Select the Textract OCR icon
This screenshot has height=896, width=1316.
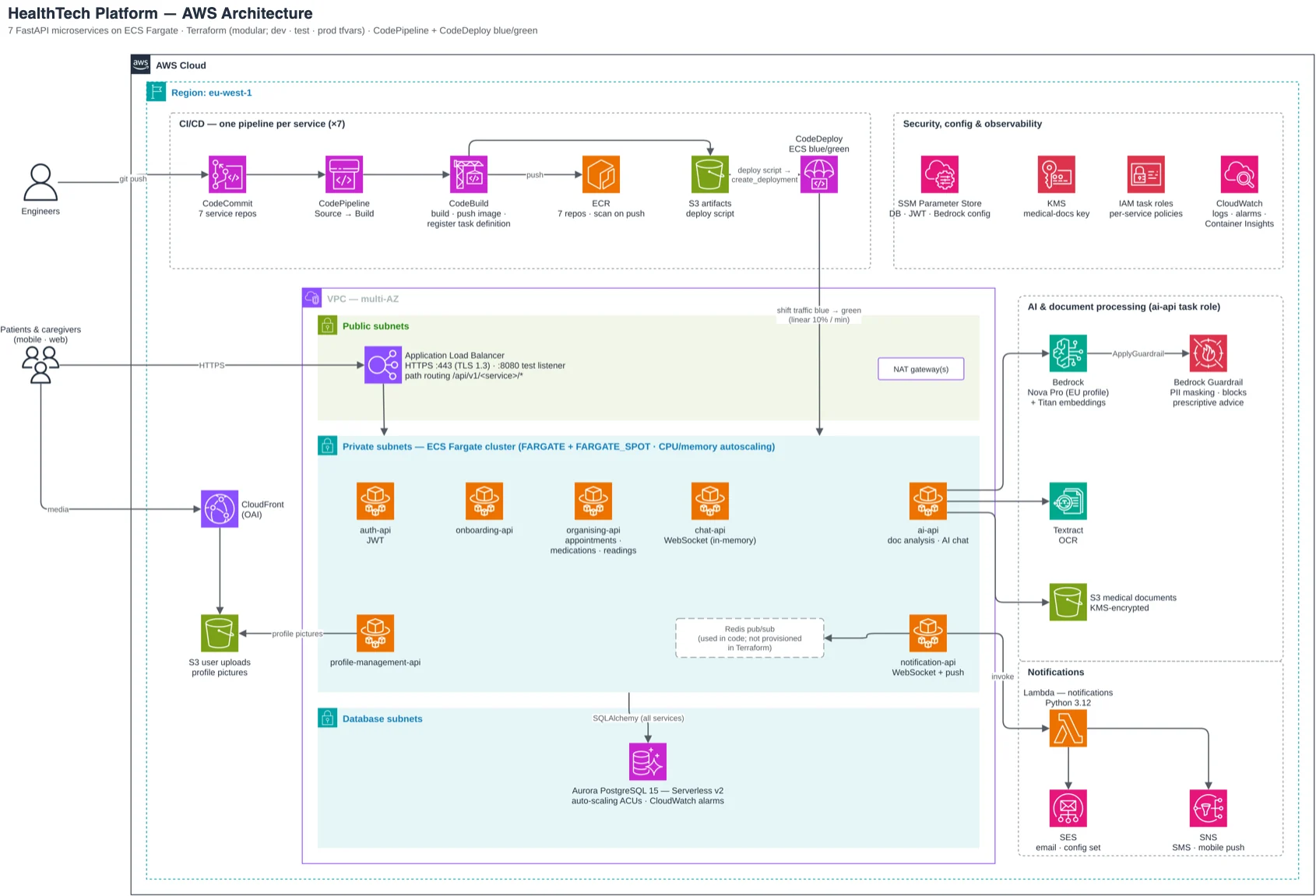[1068, 501]
